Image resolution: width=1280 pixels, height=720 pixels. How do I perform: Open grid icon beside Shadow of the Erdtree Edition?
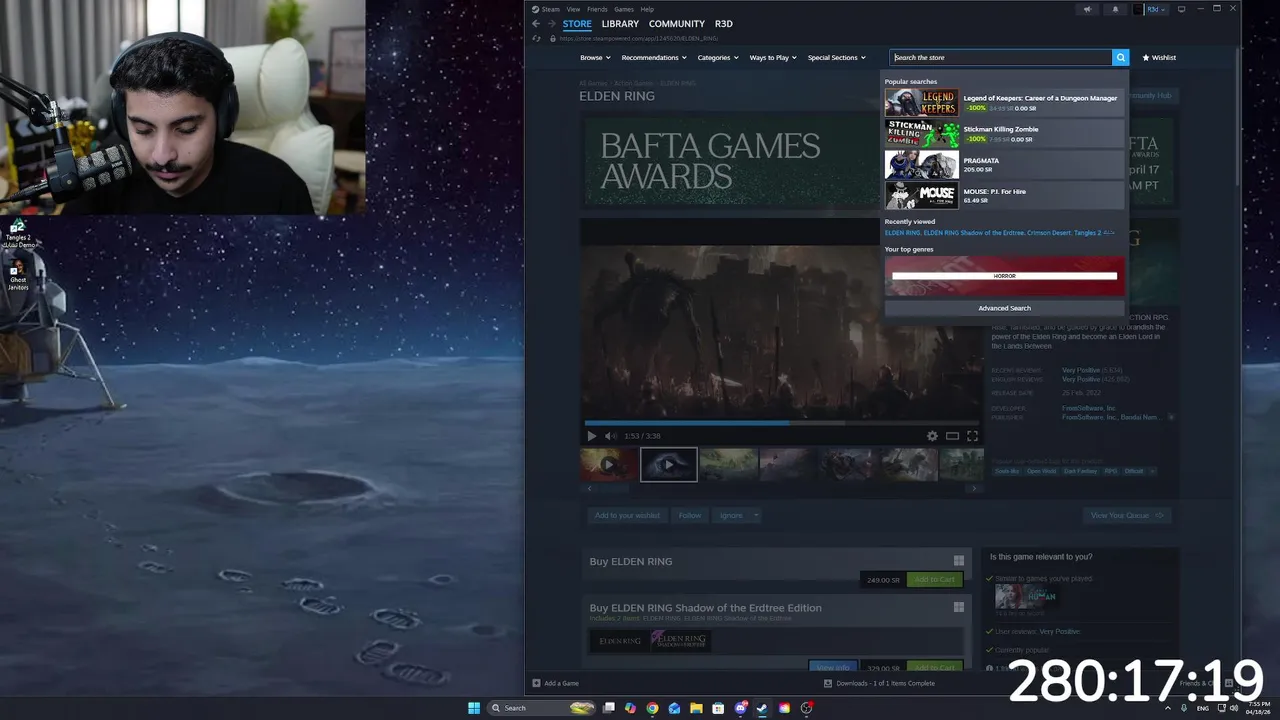click(x=959, y=607)
